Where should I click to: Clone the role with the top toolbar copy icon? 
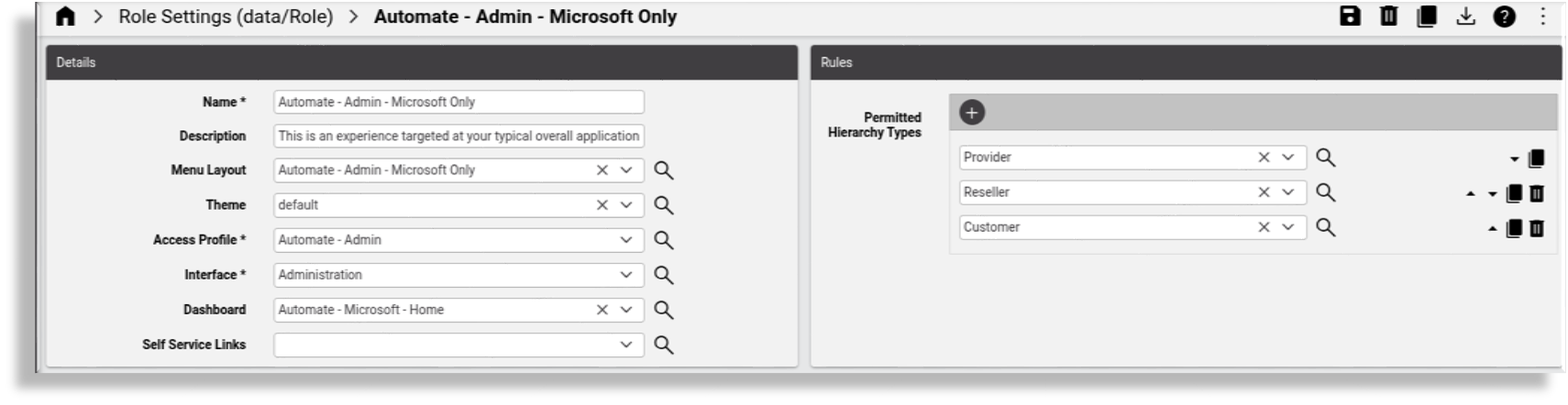tap(1427, 16)
